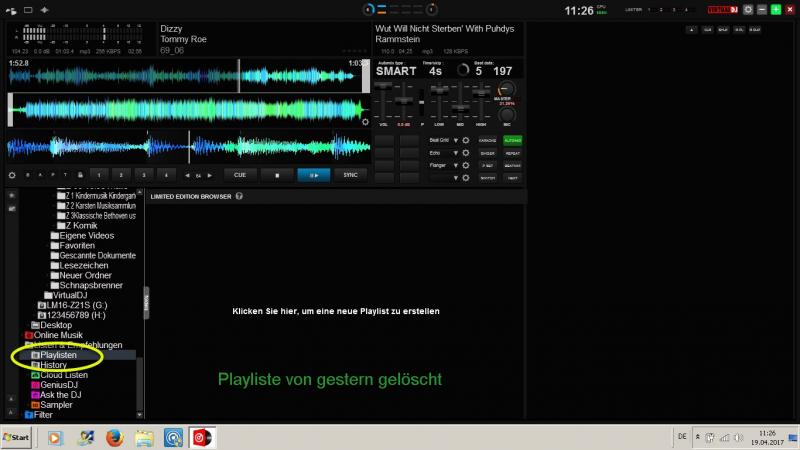Viewport: 800px width, 450px height.
Task: Click the GeniusDJ pink icon
Action: pos(35,385)
